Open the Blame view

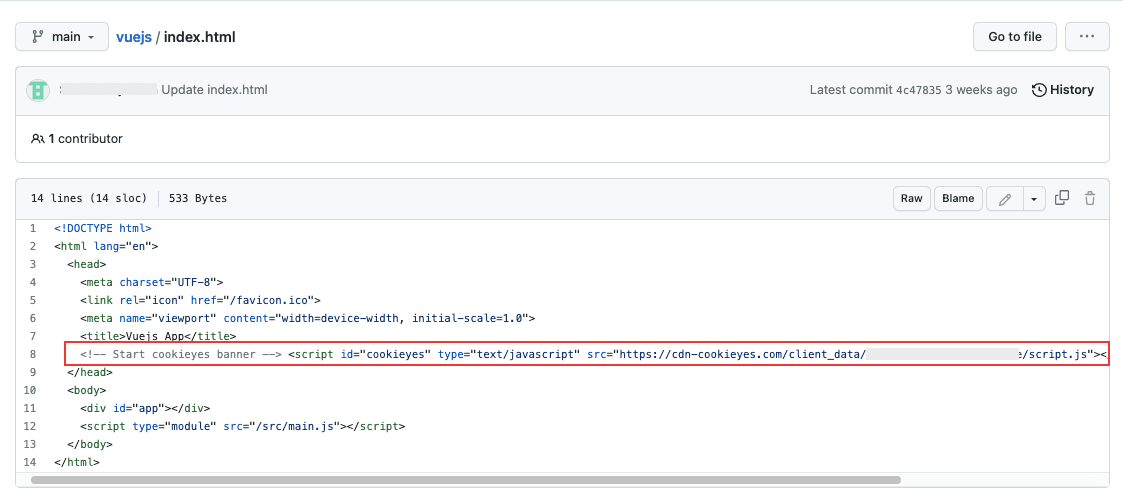(x=958, y=198)
